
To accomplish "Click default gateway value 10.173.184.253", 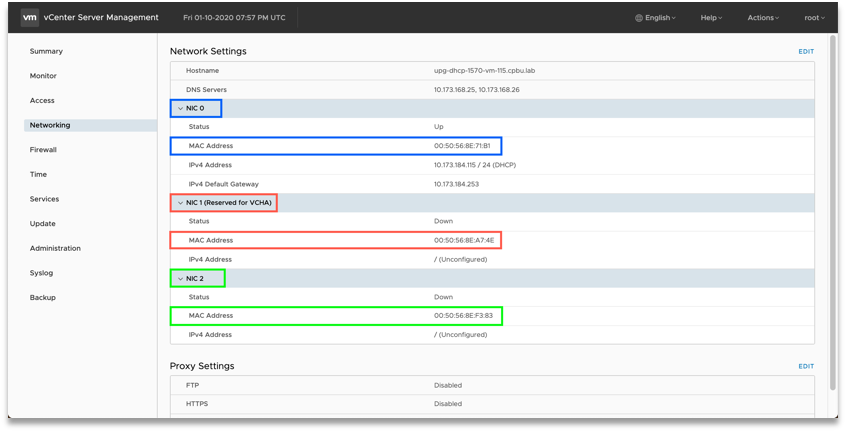I will (456, 184).
